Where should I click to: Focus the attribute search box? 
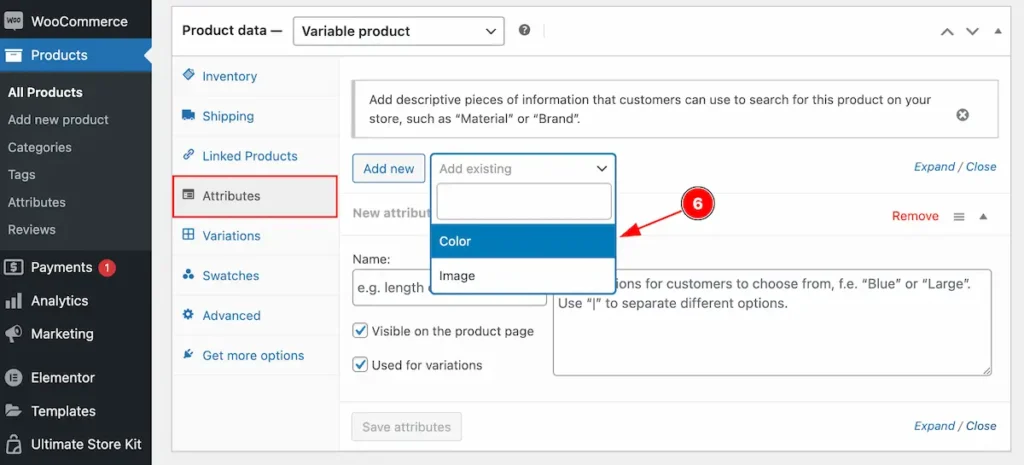524,201
